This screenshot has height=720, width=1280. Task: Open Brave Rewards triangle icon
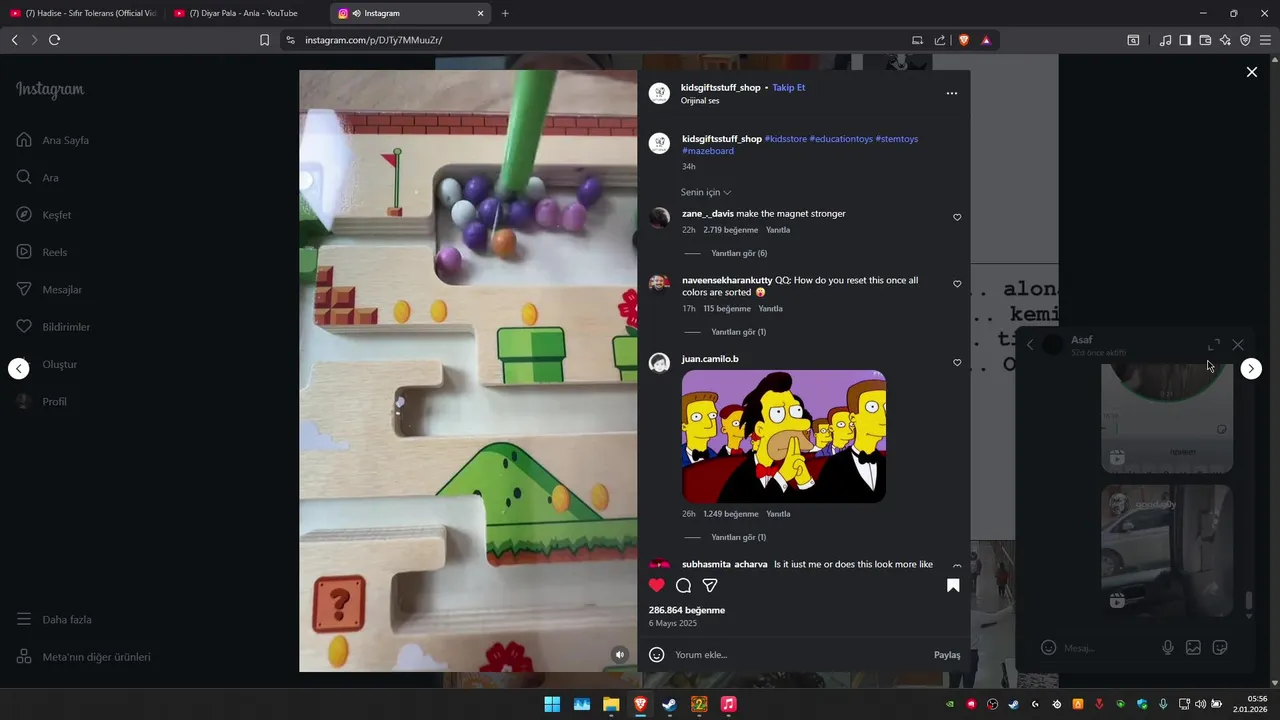986,40
